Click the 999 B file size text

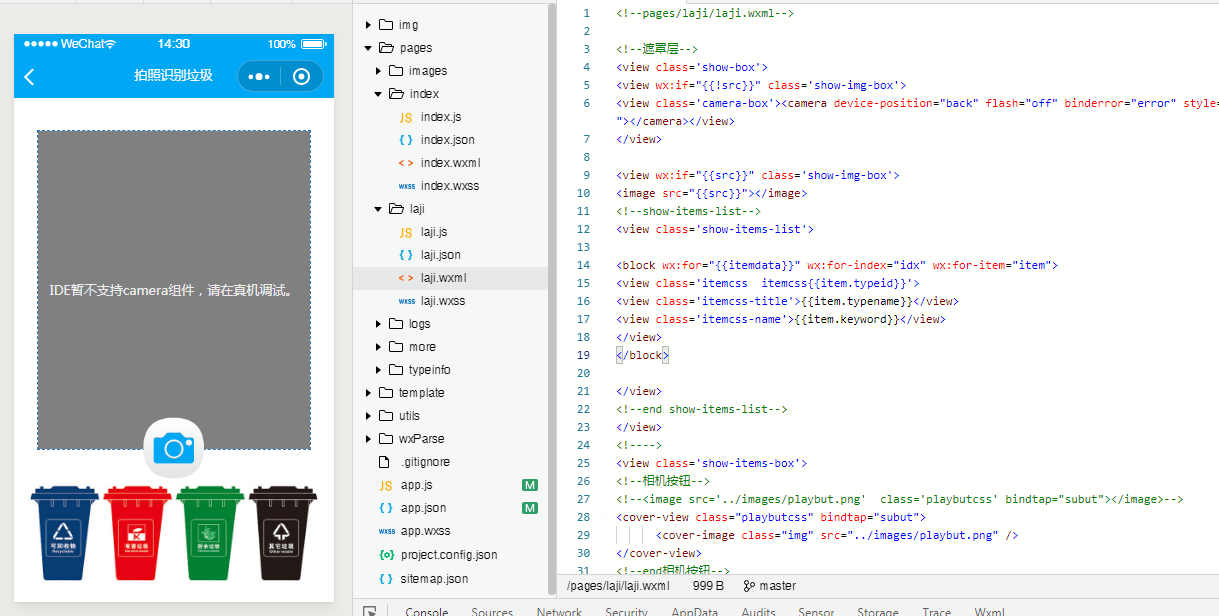click(x=708, y=586)
